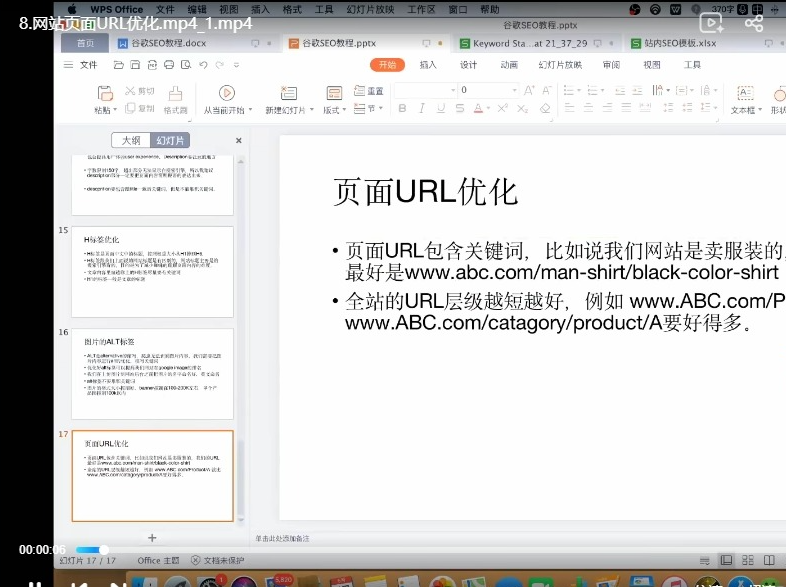The width and height of the screenshot is (786, 587).
Task: Select slide 17 thumbnail 页面URL优化
Action: [152, 476]
